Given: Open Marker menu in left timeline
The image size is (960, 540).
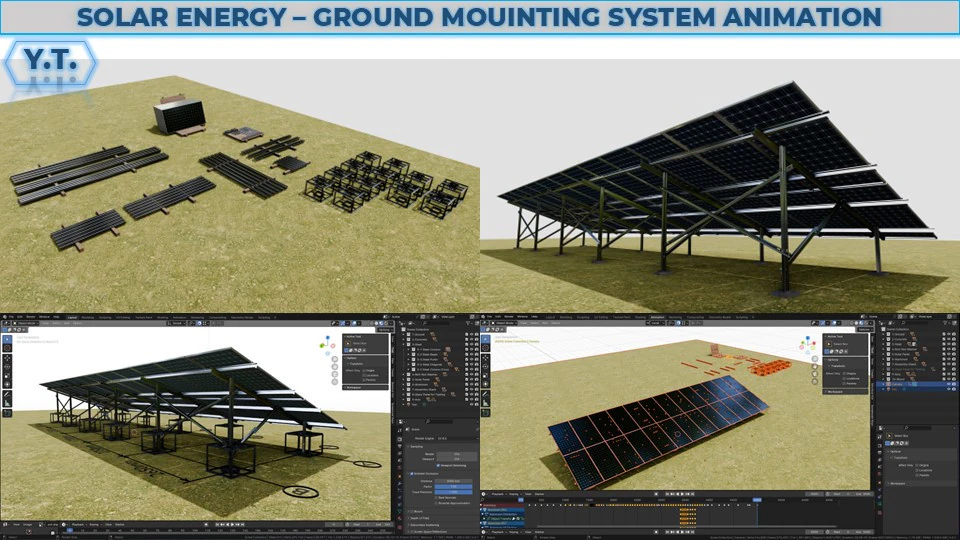Looking at the screenshot, I should [119, 524].
